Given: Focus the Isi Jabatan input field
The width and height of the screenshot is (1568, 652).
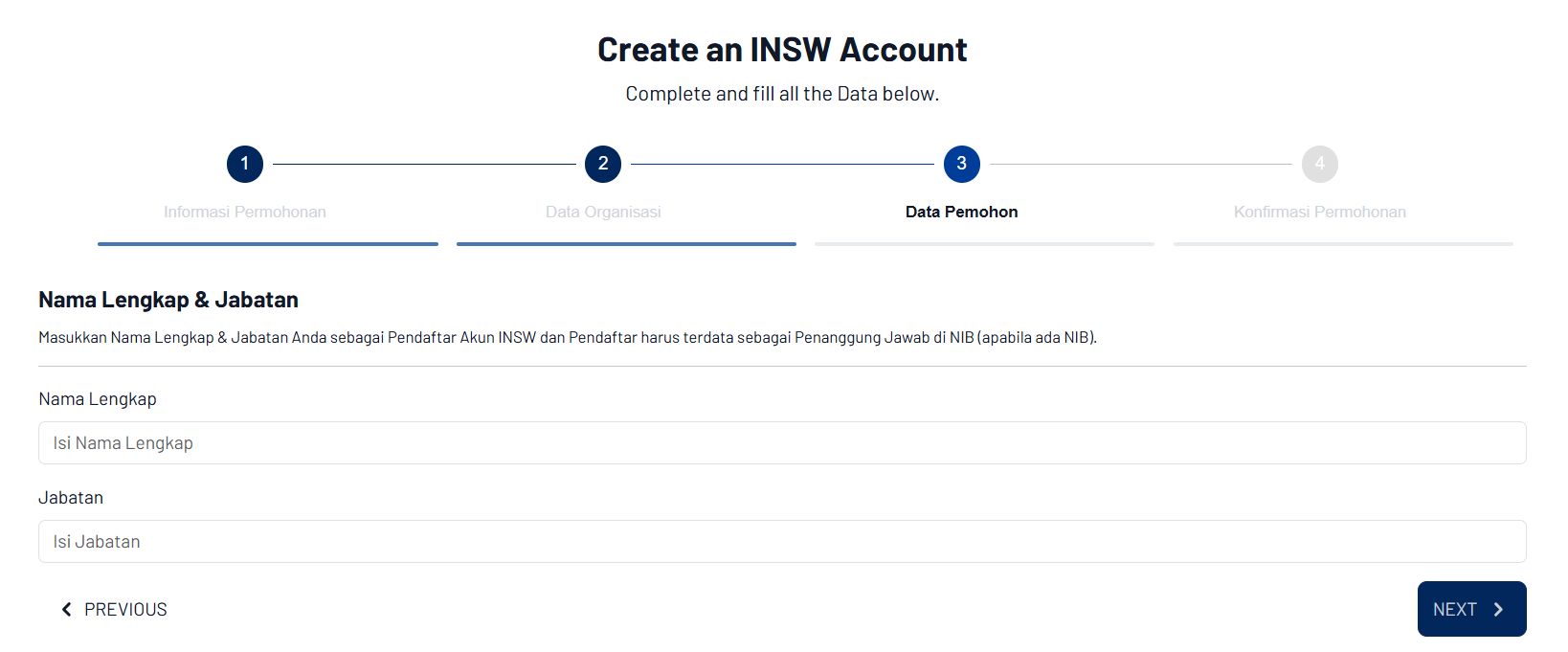Looking at the screenshot, I should click(782, 542).
